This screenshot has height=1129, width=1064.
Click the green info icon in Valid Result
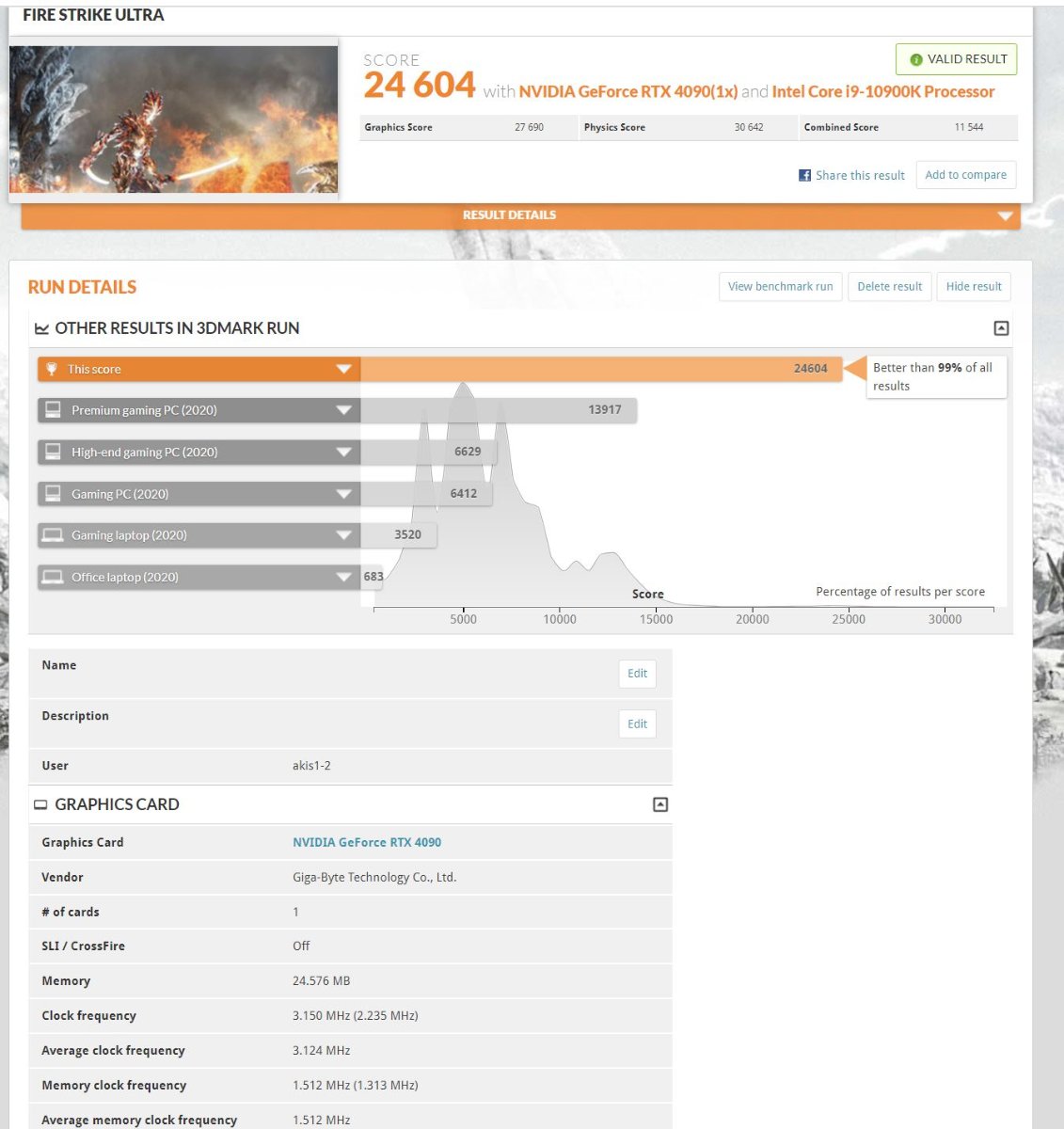(x=915, y=59)
